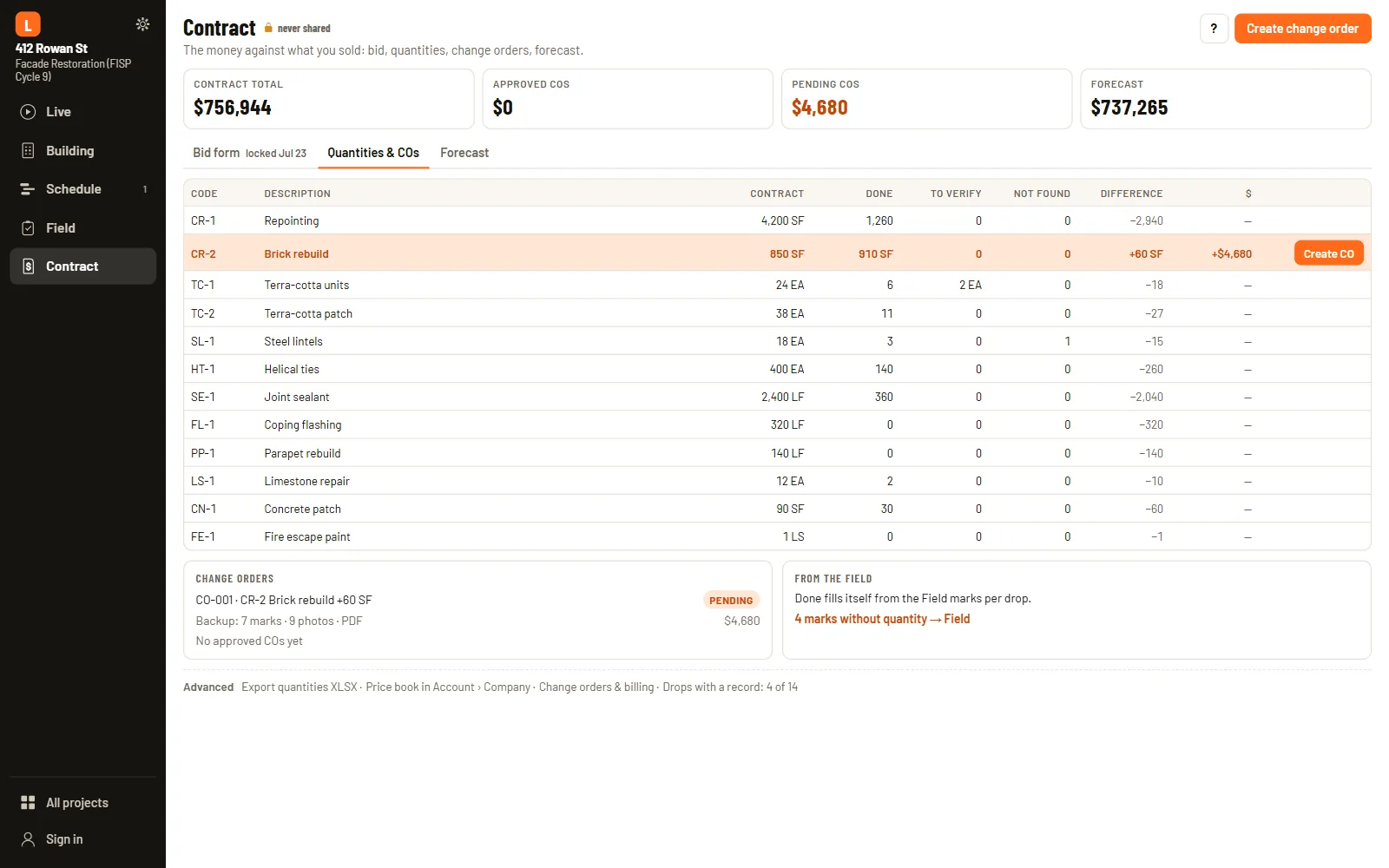
Task: Open the help question mark button
Action: click(1214, 29)
